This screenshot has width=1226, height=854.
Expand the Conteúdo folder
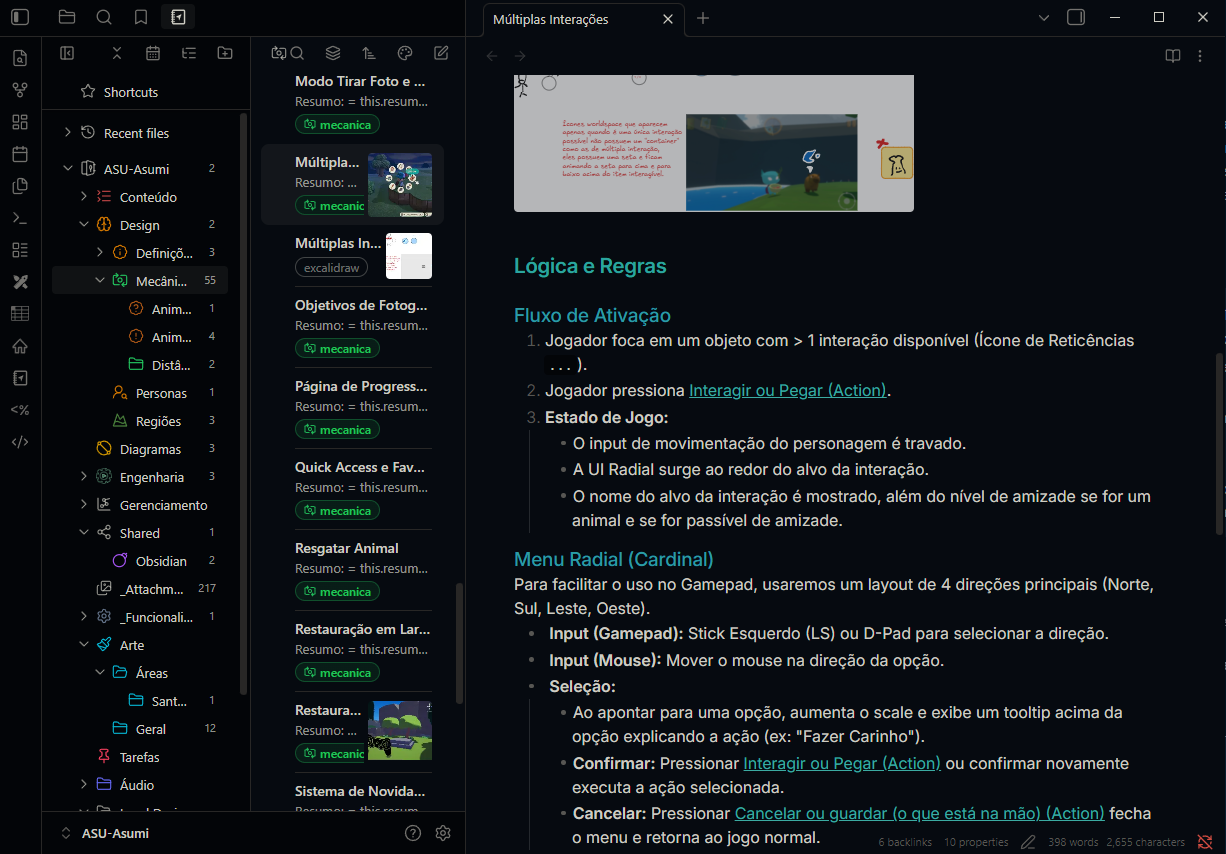(84, 197)
